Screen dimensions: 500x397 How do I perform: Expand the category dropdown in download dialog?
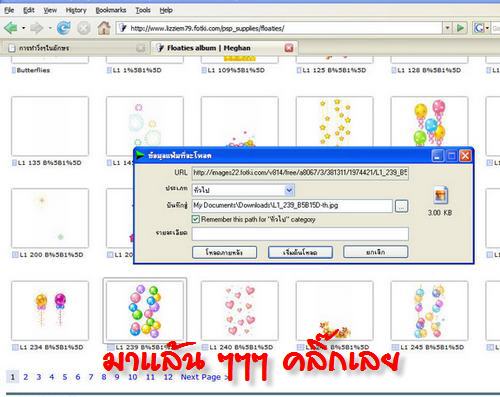pos(289,190)
